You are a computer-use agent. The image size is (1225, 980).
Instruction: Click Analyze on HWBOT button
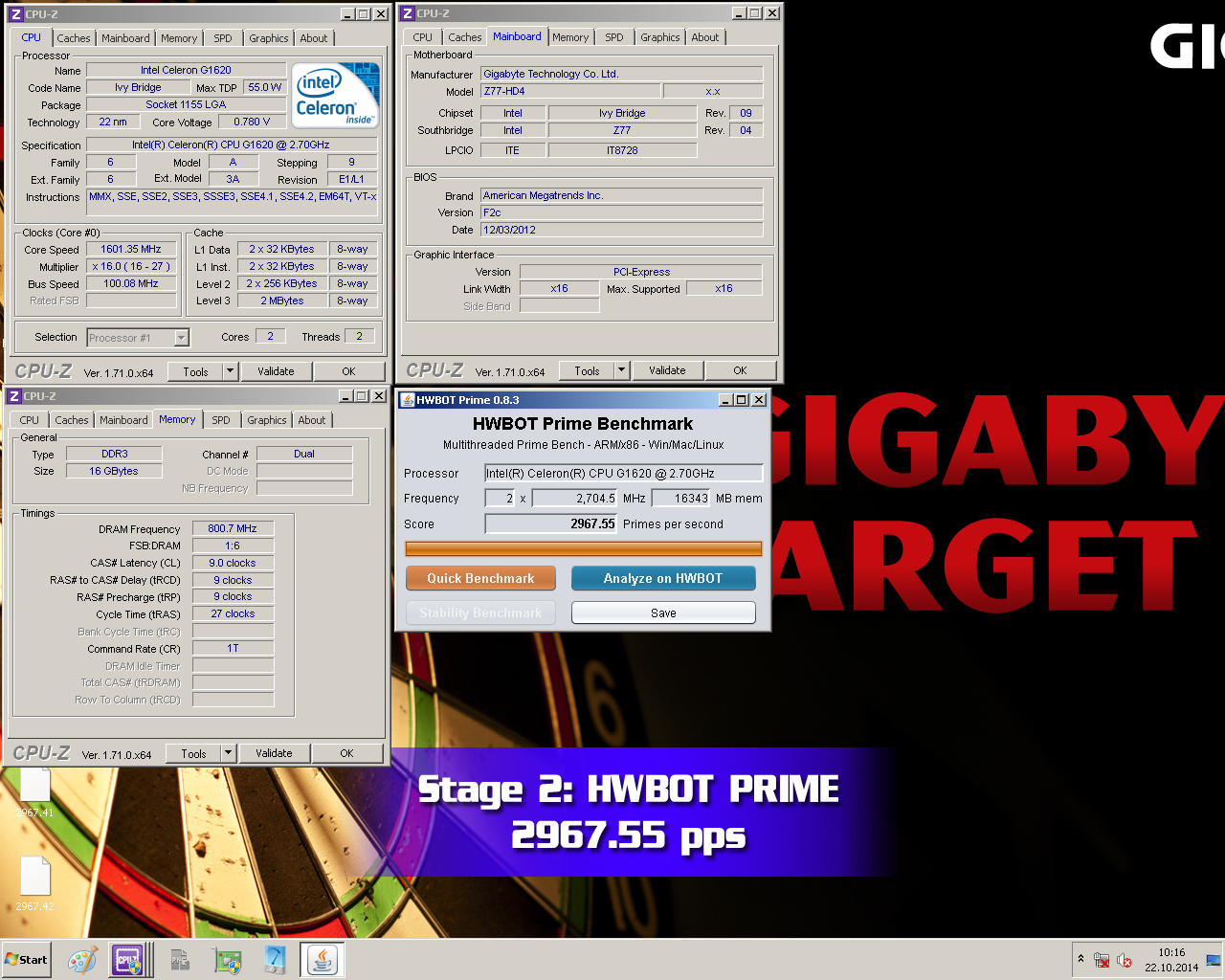click(x=663, y=578)
